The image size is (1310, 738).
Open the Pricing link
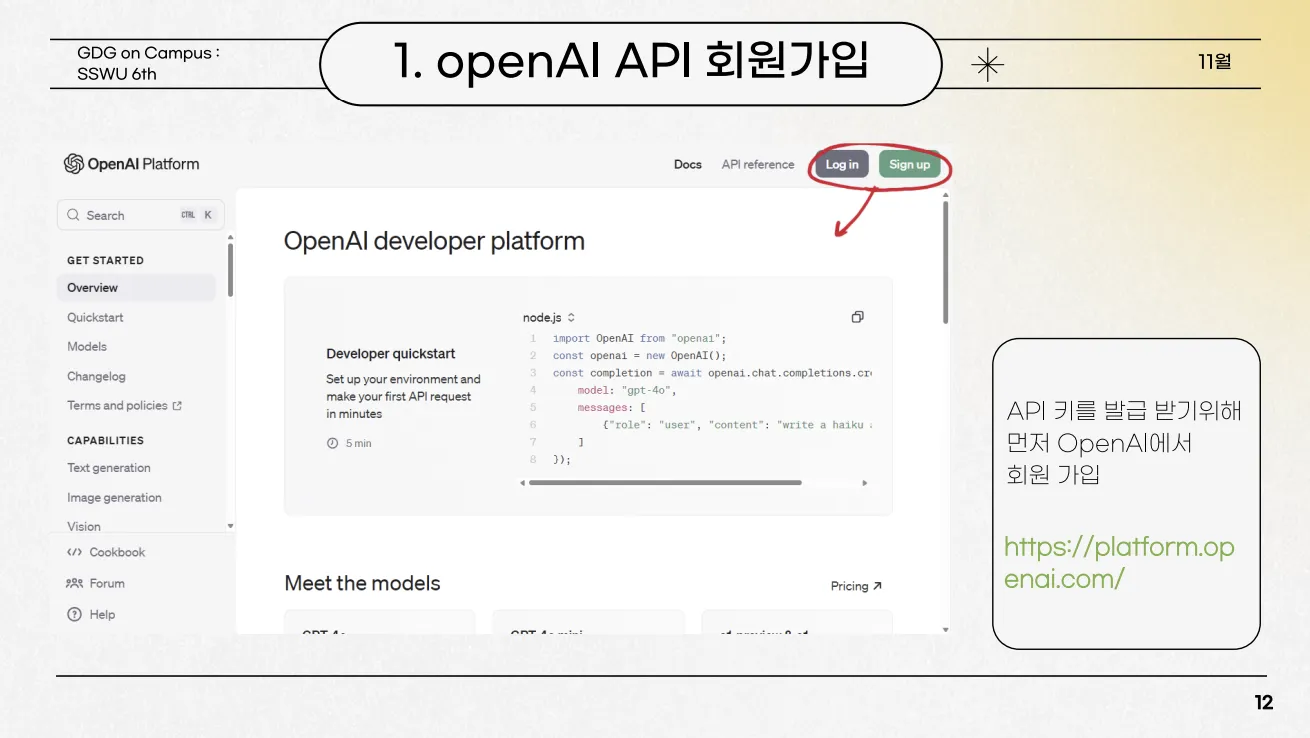pyautogui.click(x=856, y=586)
